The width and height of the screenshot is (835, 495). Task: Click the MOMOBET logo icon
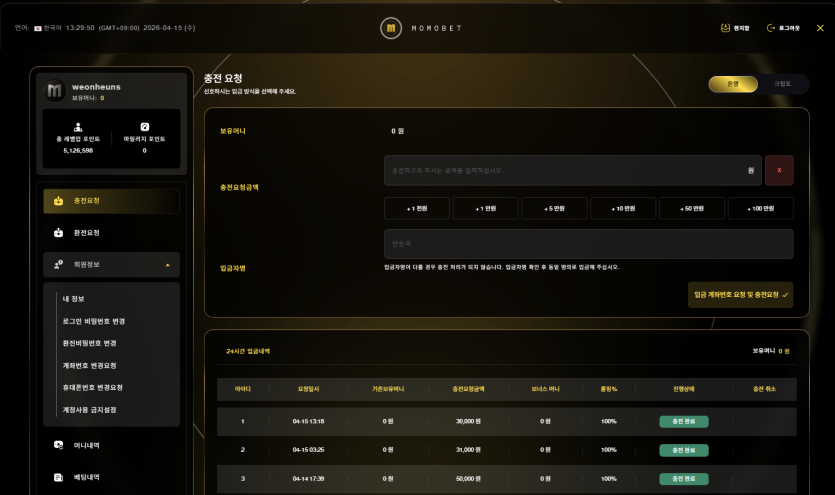point(391,28)
